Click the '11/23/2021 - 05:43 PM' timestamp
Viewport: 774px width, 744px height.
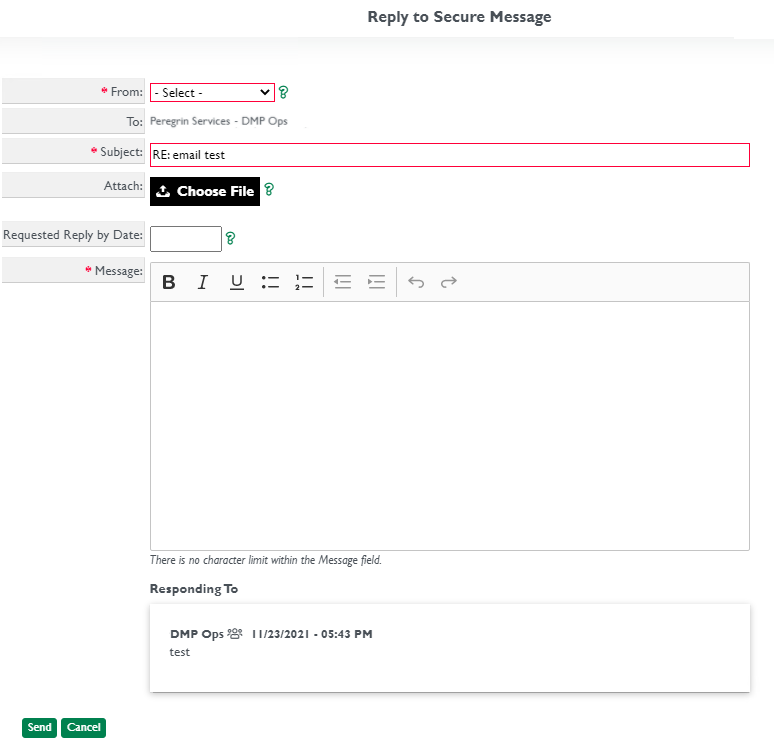coord(312,634)
